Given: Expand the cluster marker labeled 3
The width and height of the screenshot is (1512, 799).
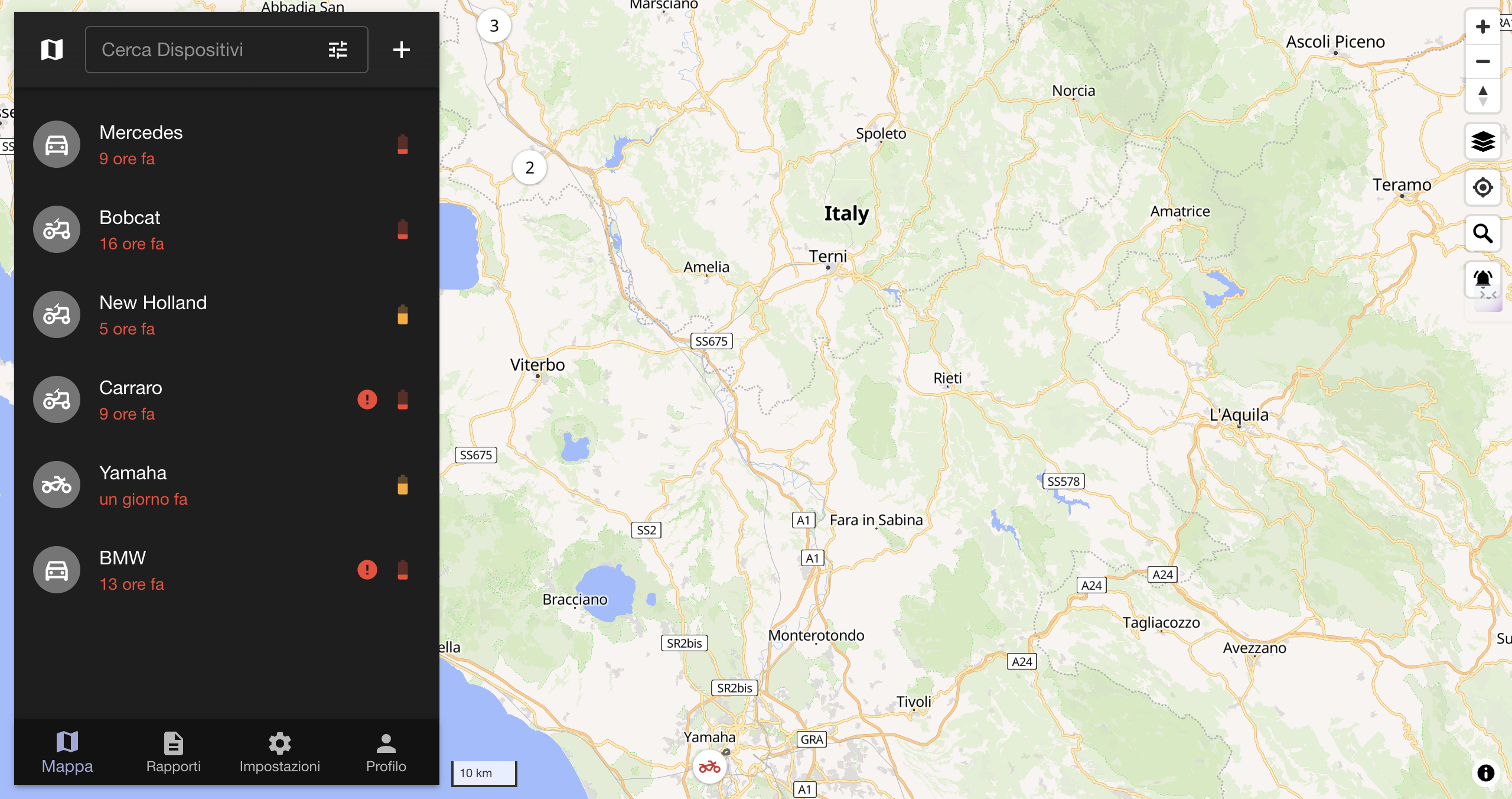Looking at the screenshot, I should 494,25.
